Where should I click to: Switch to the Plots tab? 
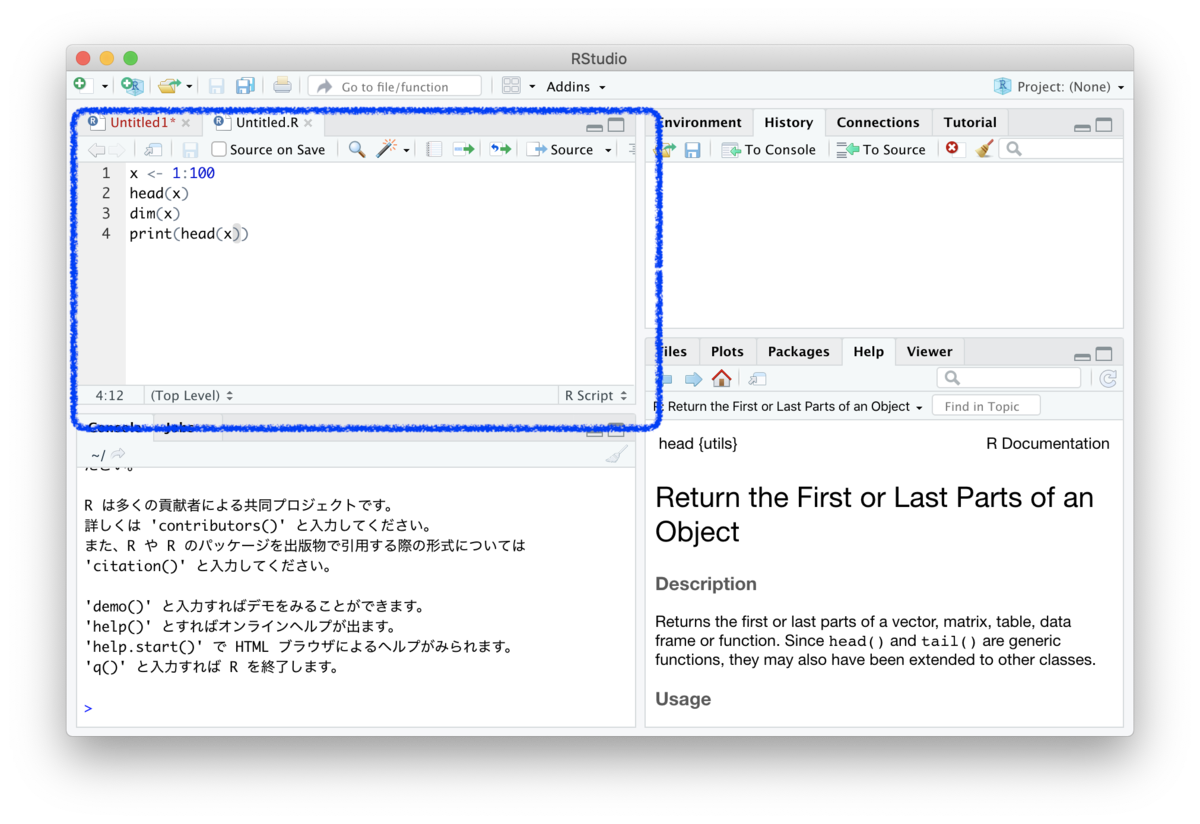tap(727, 352)
